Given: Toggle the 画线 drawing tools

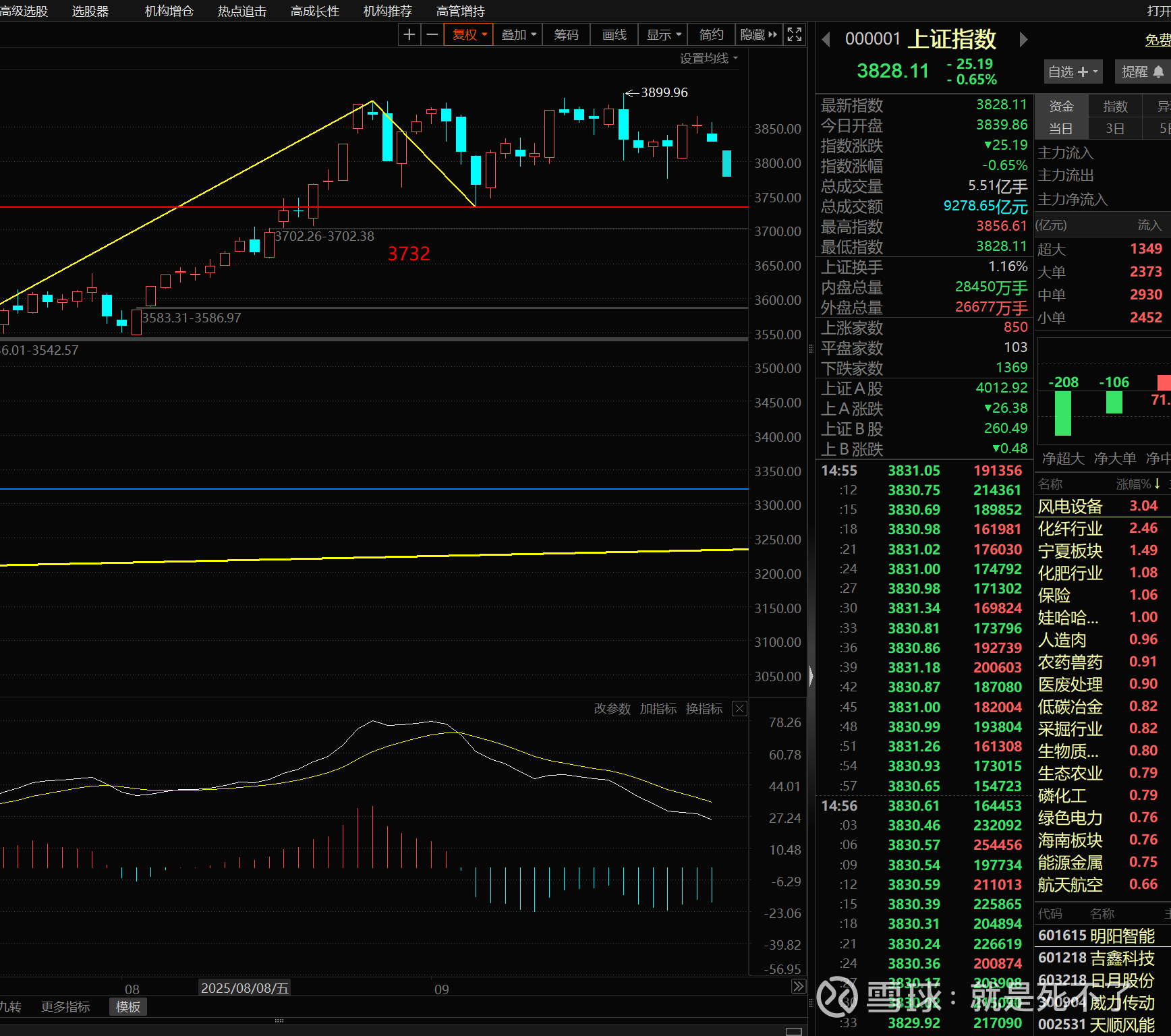Looking at the screenshot, I should [x=615, y=34].
